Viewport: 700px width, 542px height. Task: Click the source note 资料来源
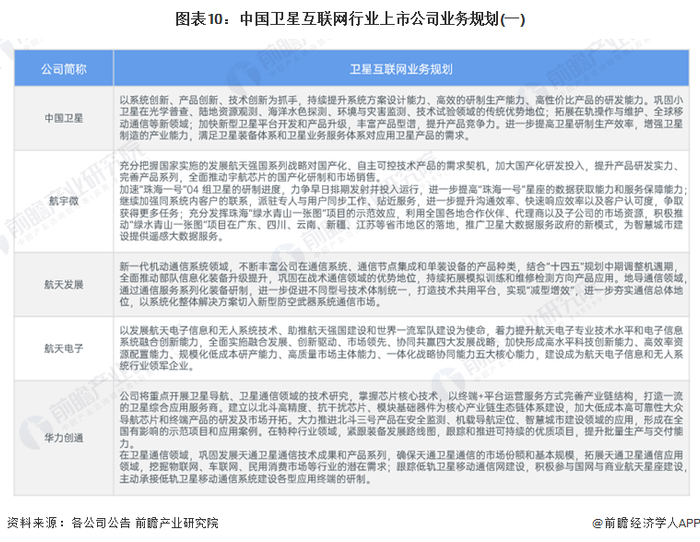click(112, 522)
